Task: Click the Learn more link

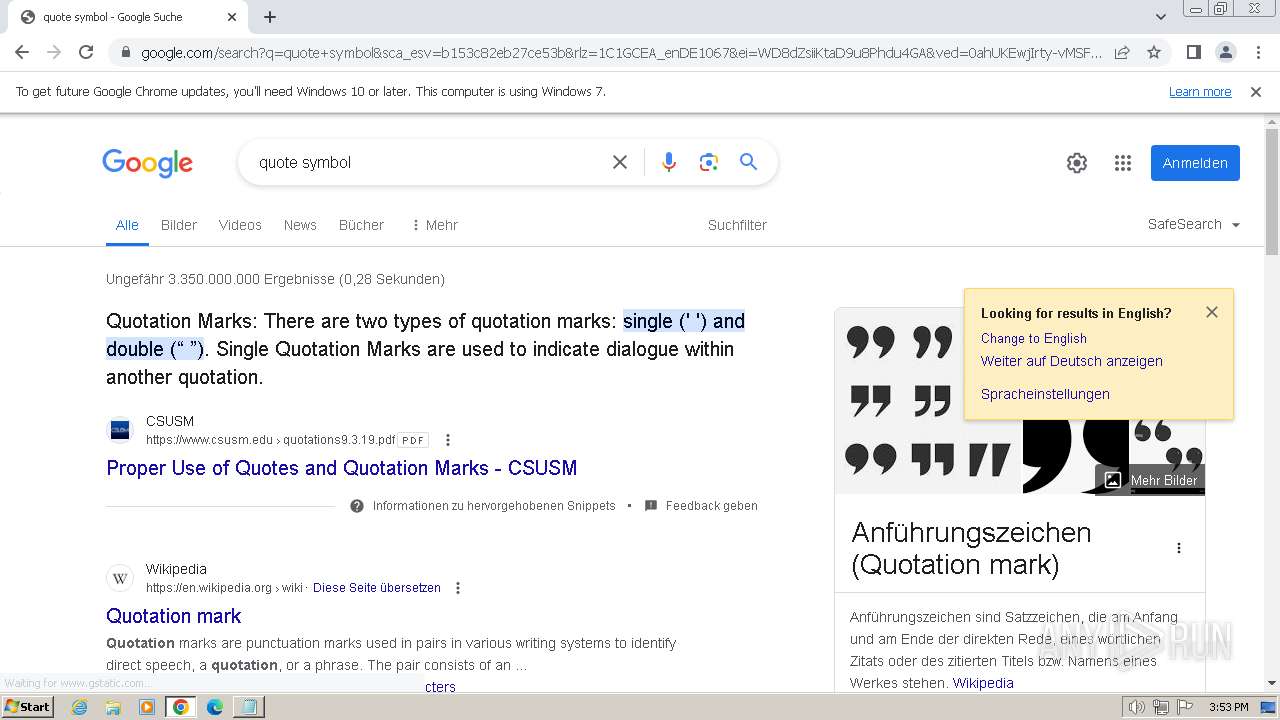Action: coord(1200,92)
